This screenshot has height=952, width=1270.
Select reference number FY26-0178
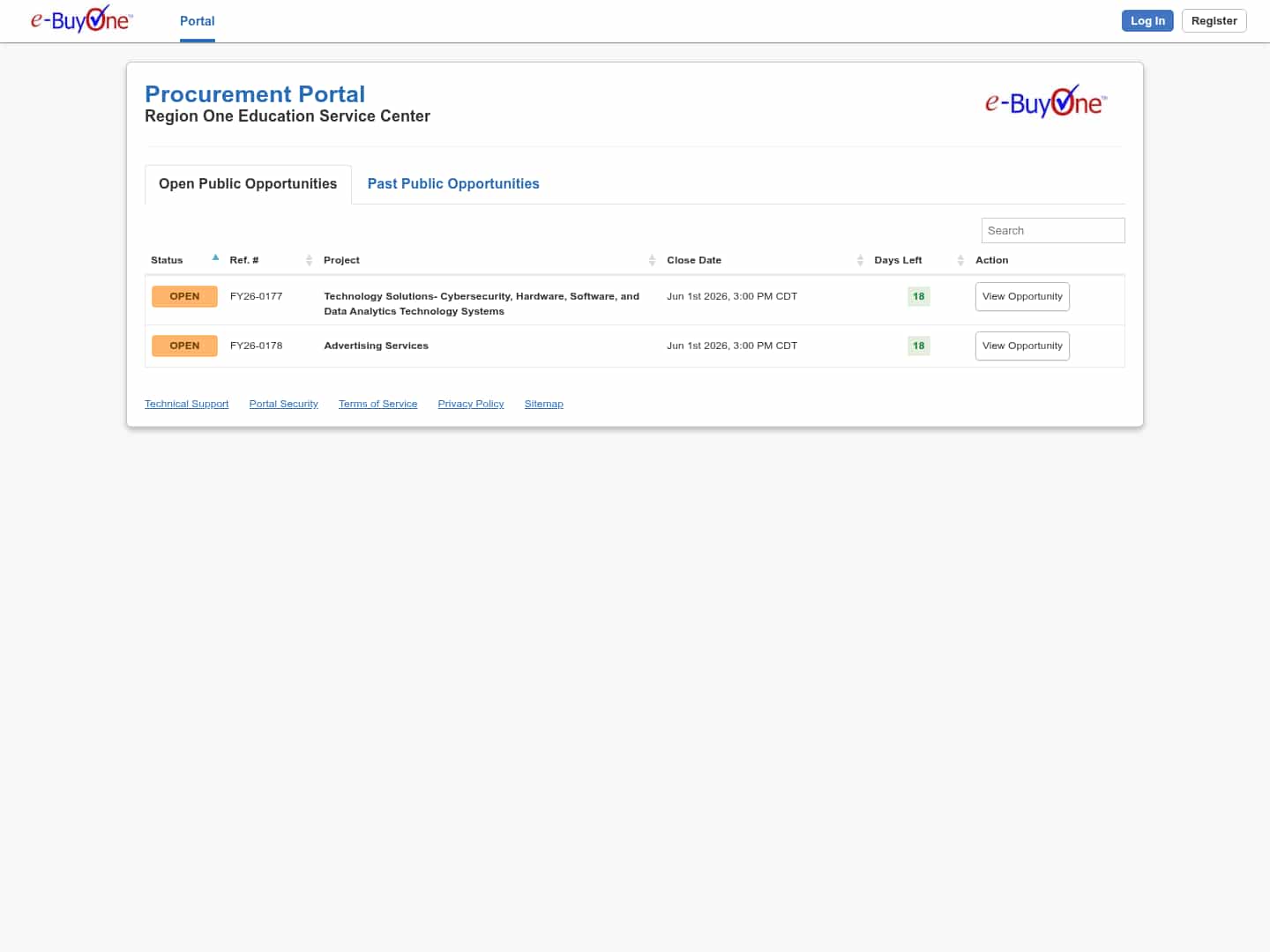pos(256,346)
